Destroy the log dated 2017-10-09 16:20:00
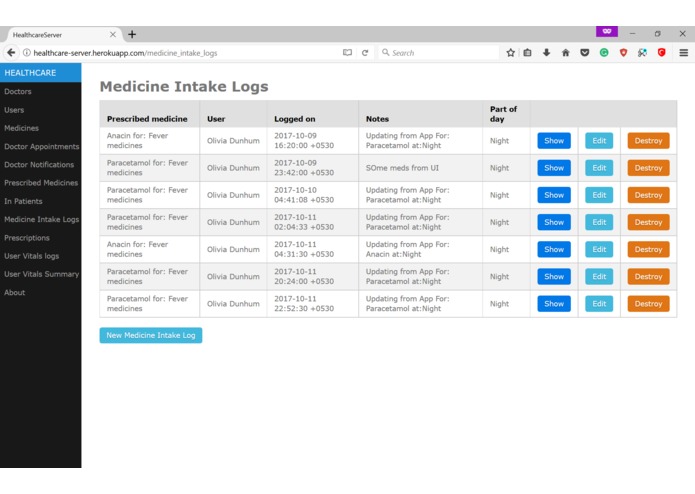695x494 pixels. [x=648, y=141]
